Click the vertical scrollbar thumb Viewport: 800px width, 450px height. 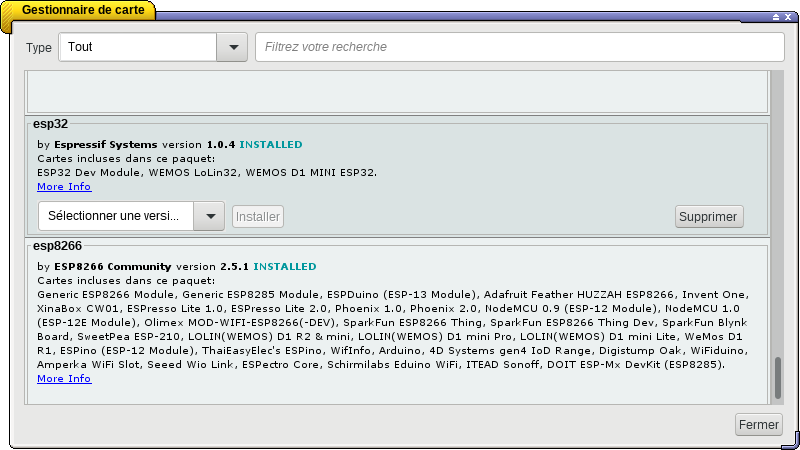[x=778, y=378]
